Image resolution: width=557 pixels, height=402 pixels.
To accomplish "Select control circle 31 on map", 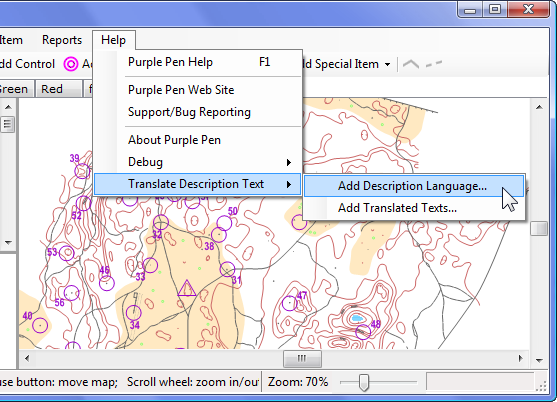I will tap(227, 270).
